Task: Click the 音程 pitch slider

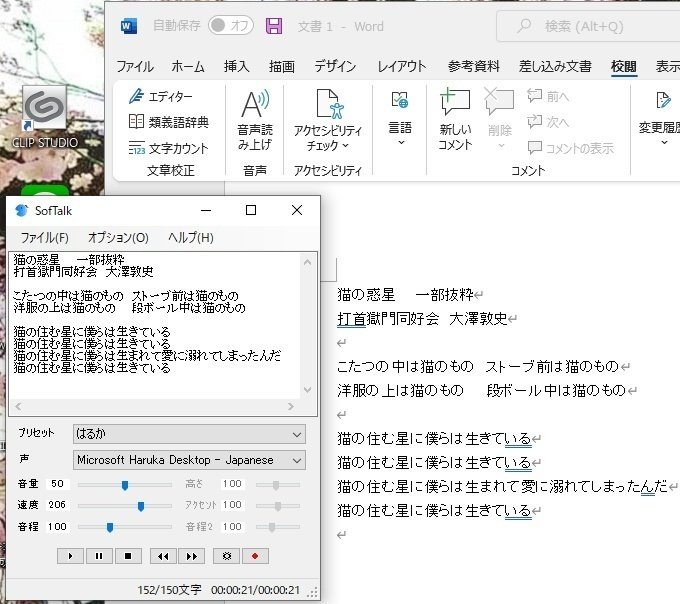Action: coord(125,527)
